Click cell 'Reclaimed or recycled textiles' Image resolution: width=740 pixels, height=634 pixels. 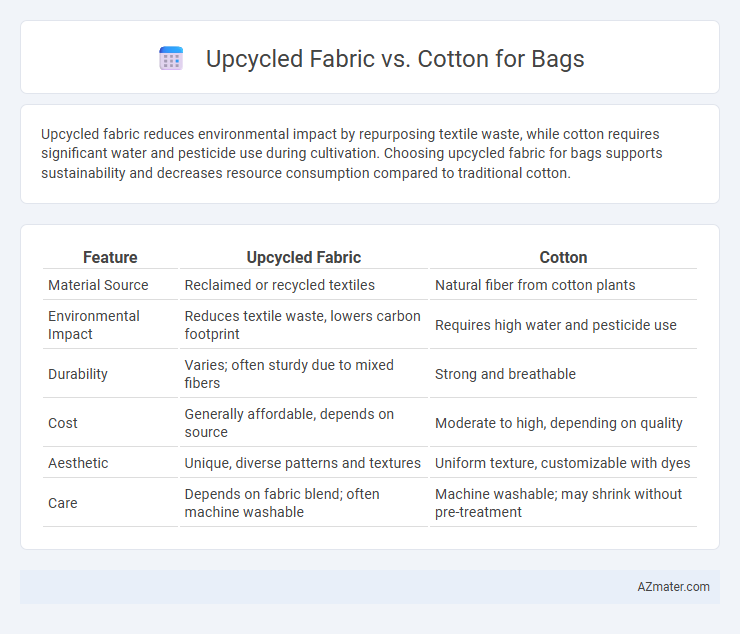[x=279, y=285]
